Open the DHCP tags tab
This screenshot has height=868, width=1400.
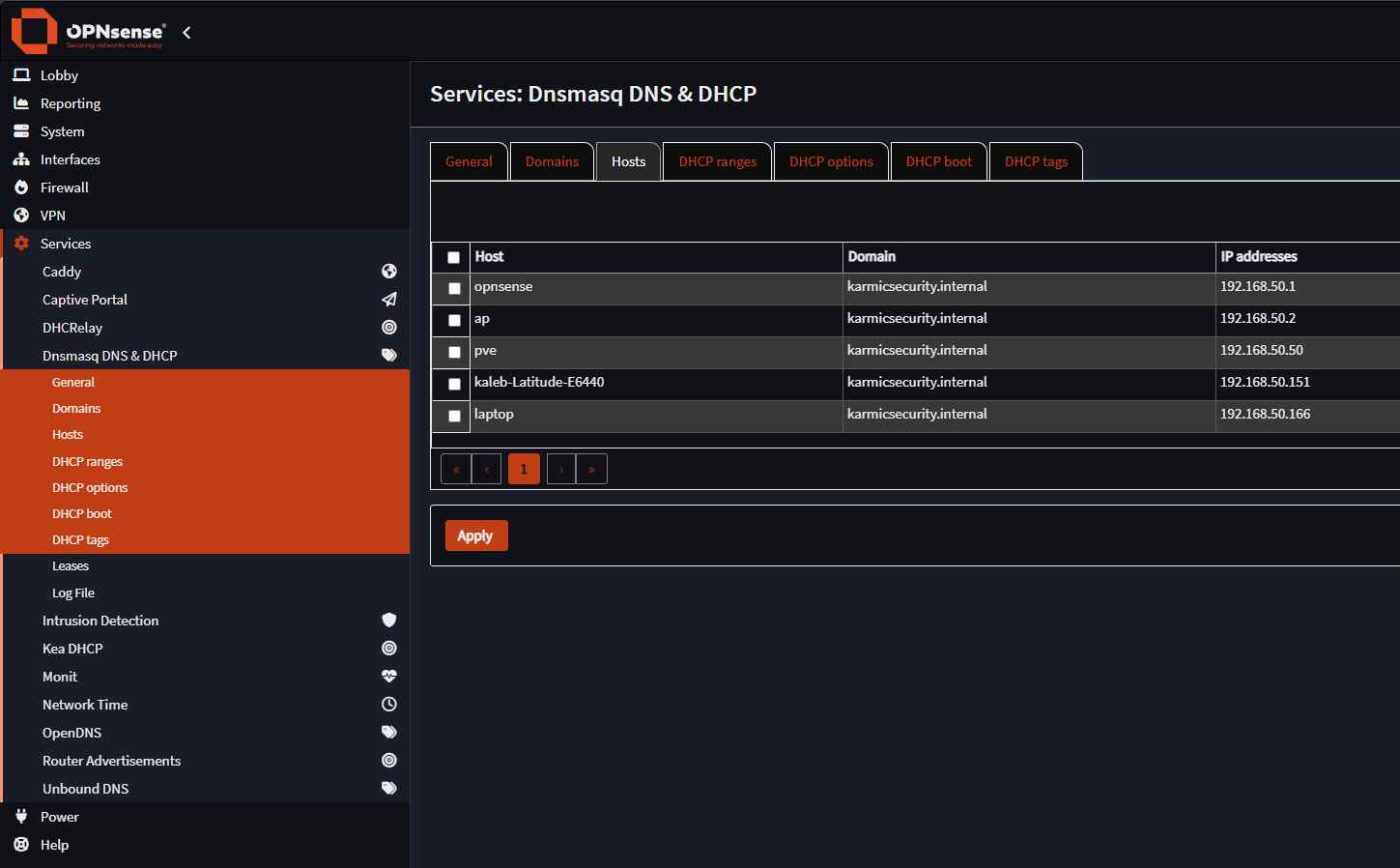click(1036, 161)
